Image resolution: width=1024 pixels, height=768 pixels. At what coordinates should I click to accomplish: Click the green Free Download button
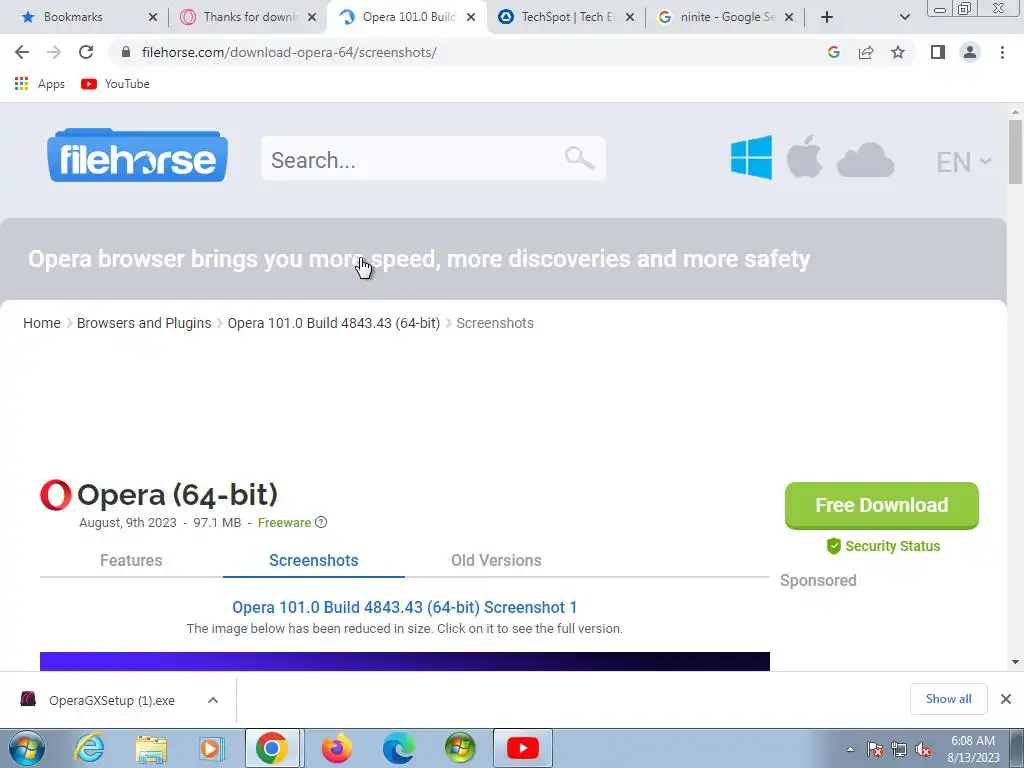tap(882, 505)
